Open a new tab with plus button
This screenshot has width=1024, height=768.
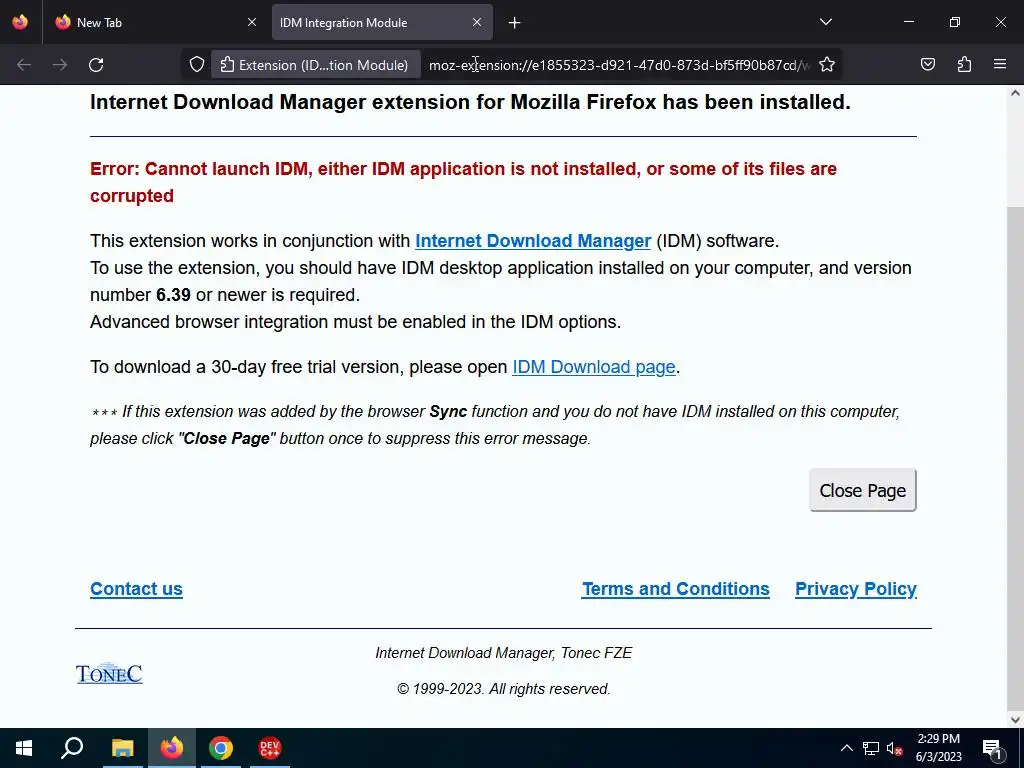[x=515, y=23]
